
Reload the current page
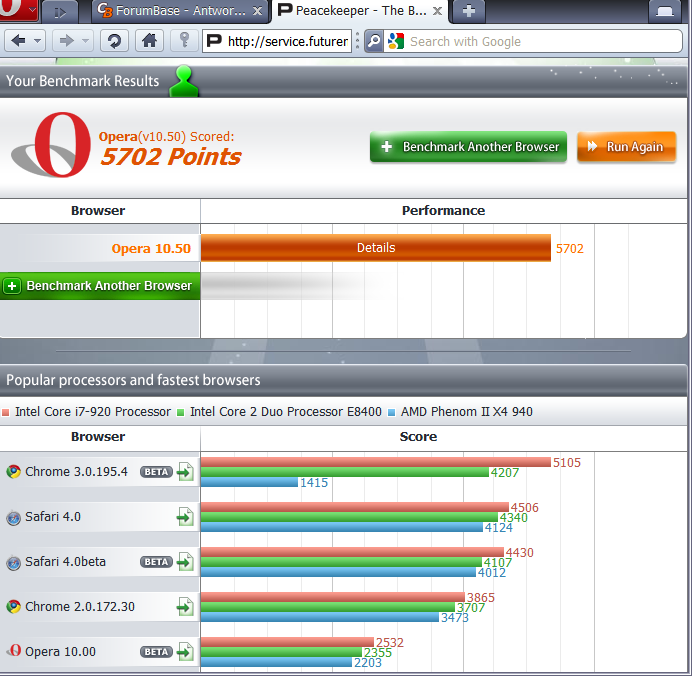click(114, 41)
